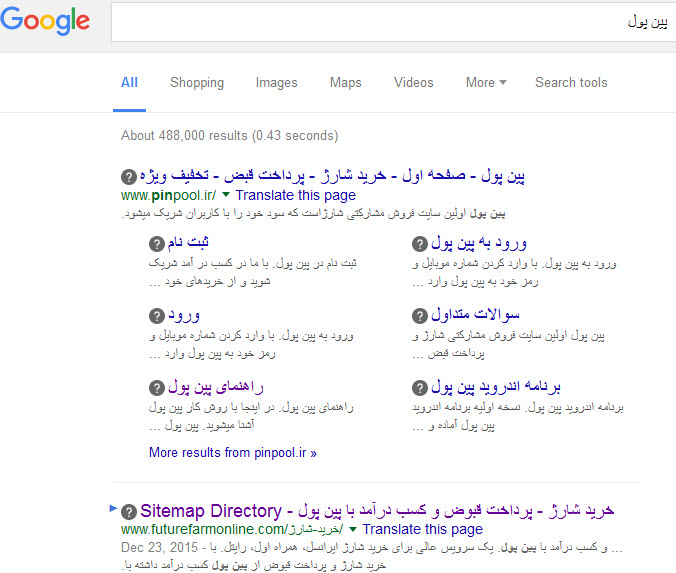Image resolution: width=676 pixels, height=573 pixels.
Task: Click More results from pinpool.ir link
Action: (232, 452)
